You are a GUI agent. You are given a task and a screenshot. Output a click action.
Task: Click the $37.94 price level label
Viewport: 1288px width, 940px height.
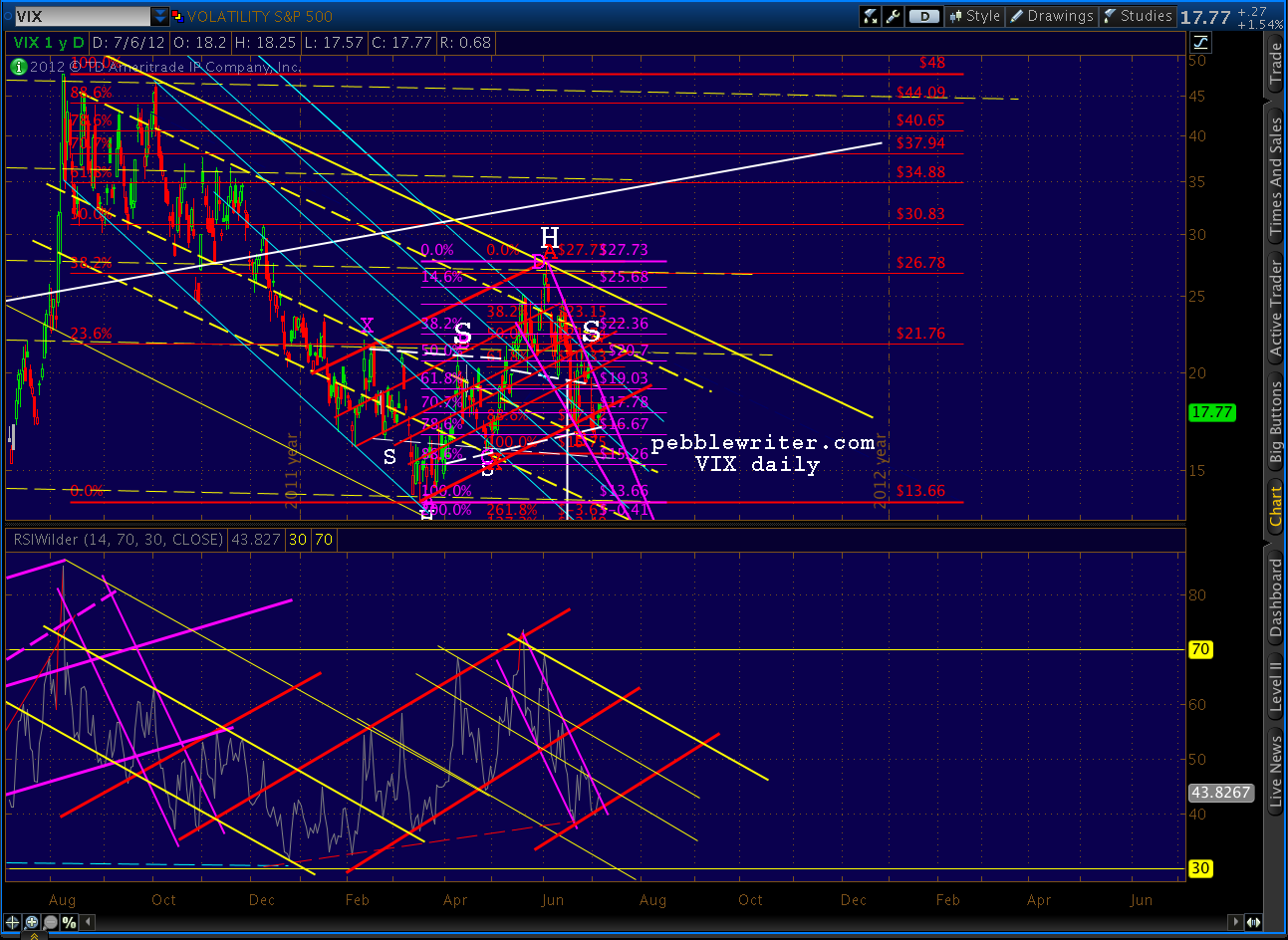[920, 143]
